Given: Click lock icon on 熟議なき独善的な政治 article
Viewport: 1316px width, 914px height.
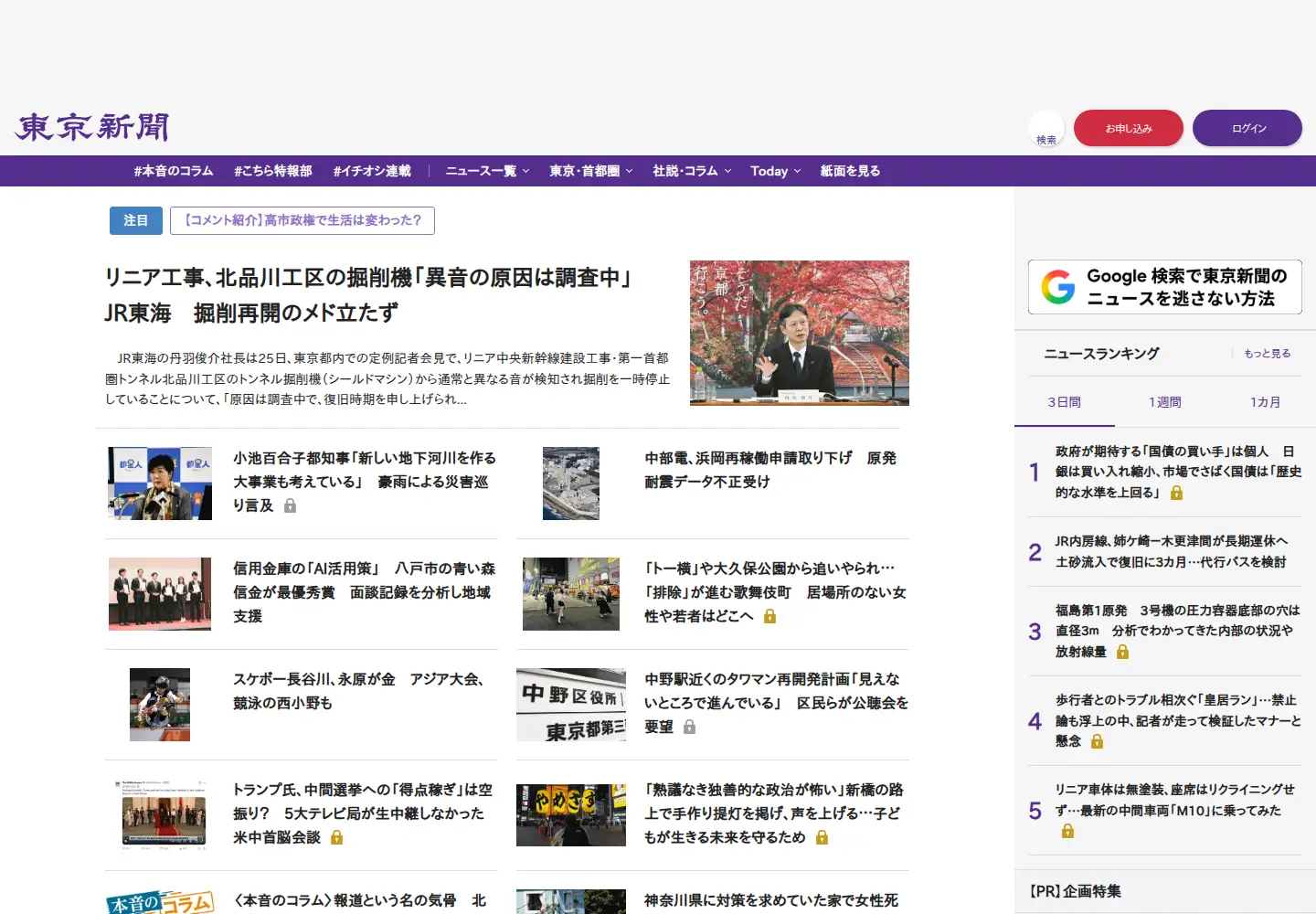Looking at the screenshot, I should pos(822,837).
